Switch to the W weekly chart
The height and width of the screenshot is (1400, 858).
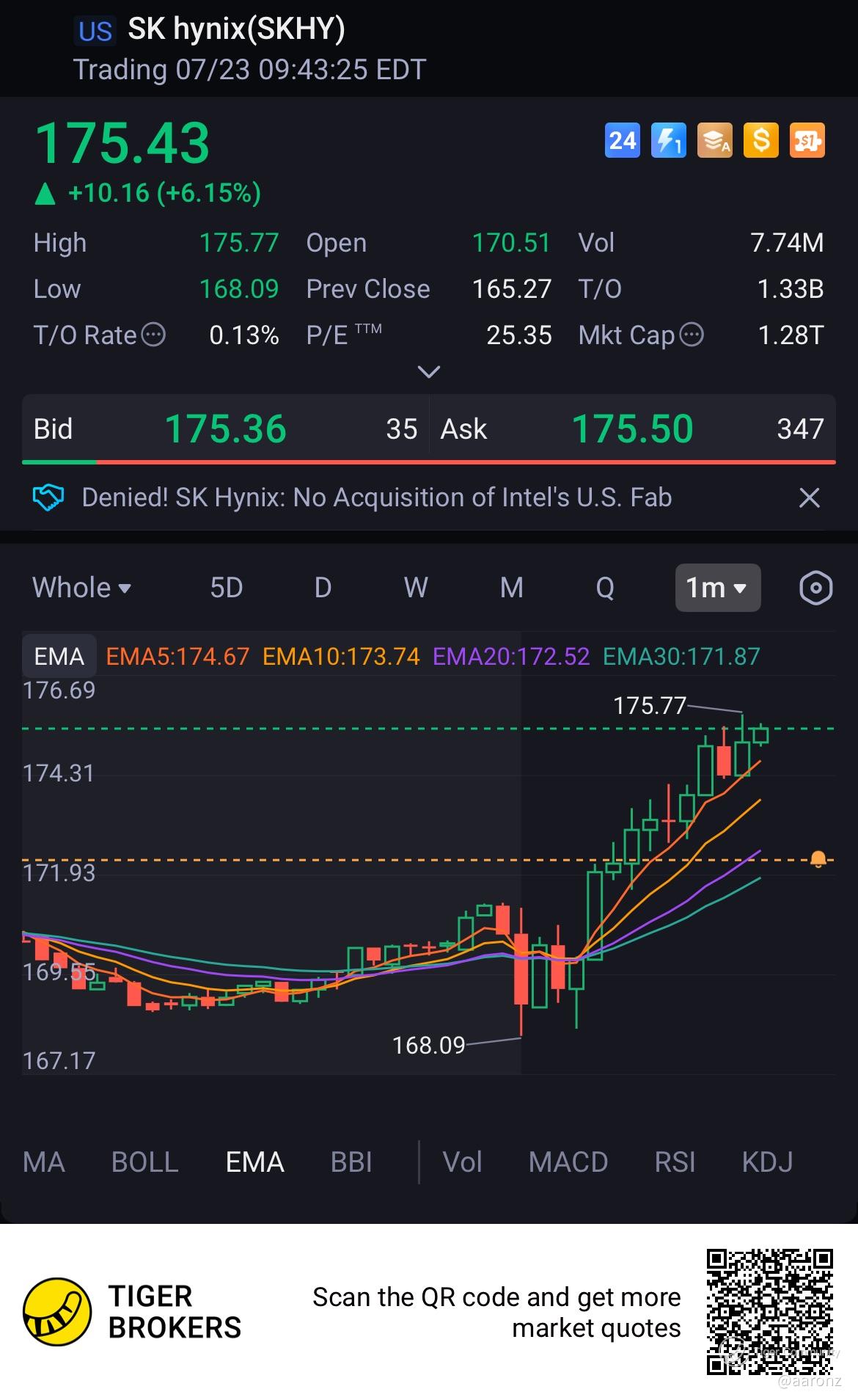tap(416, 588)
